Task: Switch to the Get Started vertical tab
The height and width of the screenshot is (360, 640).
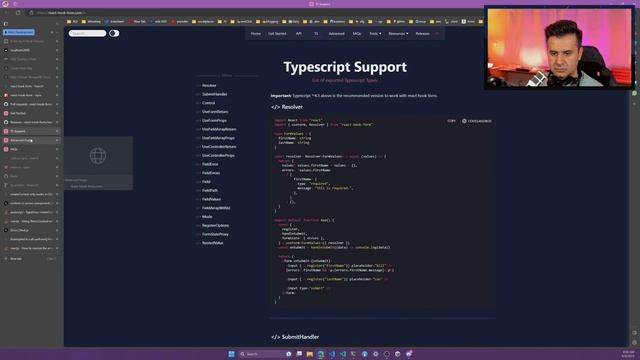Action: (x=31, y=113)
